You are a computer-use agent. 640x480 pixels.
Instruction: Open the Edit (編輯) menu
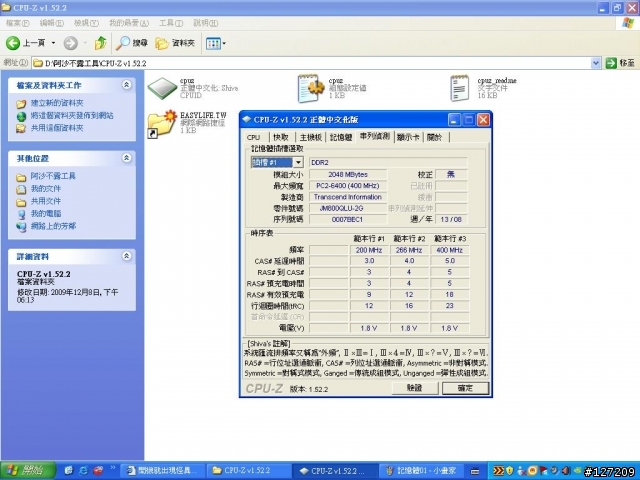pos(51,23)
